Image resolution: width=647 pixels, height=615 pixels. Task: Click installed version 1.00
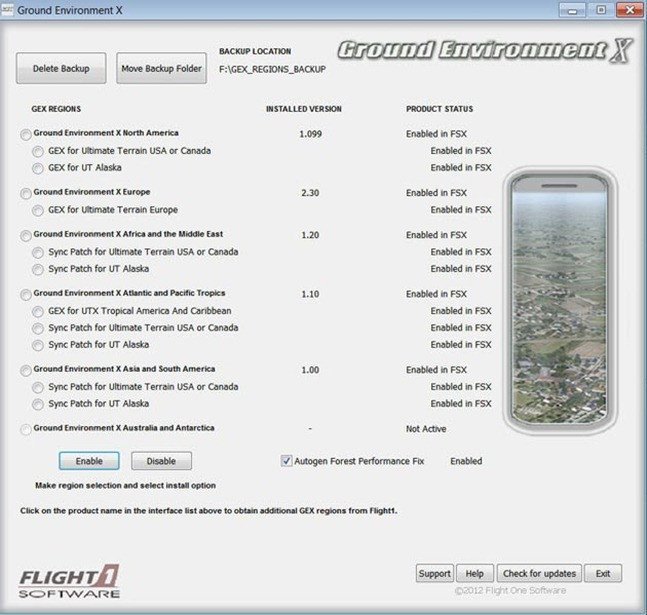310,370
